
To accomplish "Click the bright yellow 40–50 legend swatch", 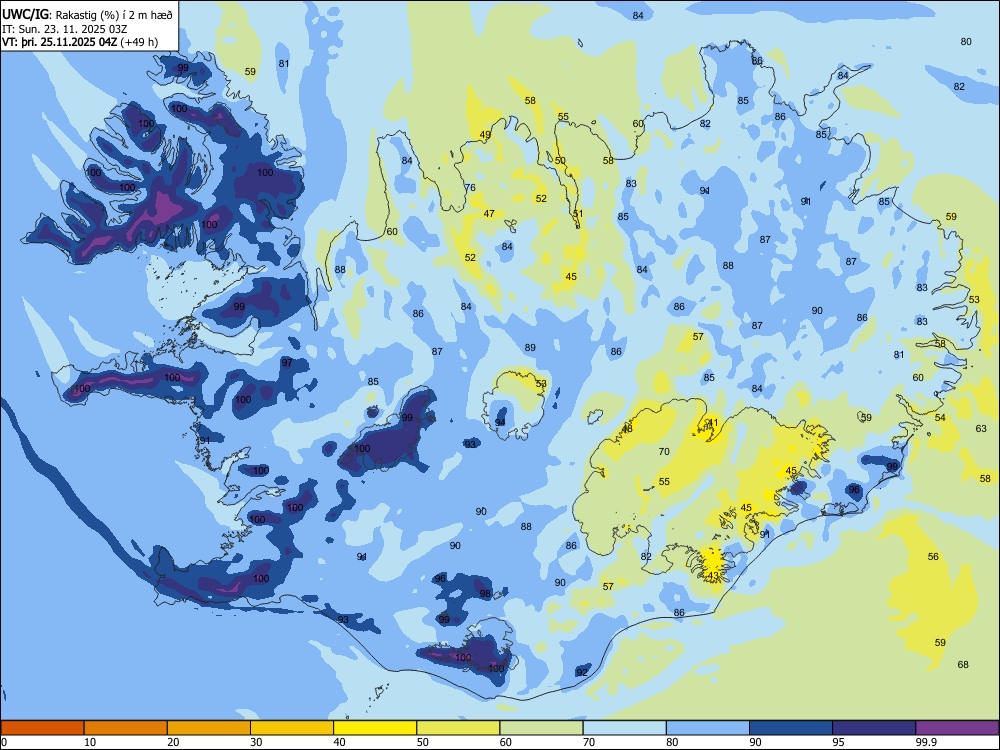I will coord(375,728).
